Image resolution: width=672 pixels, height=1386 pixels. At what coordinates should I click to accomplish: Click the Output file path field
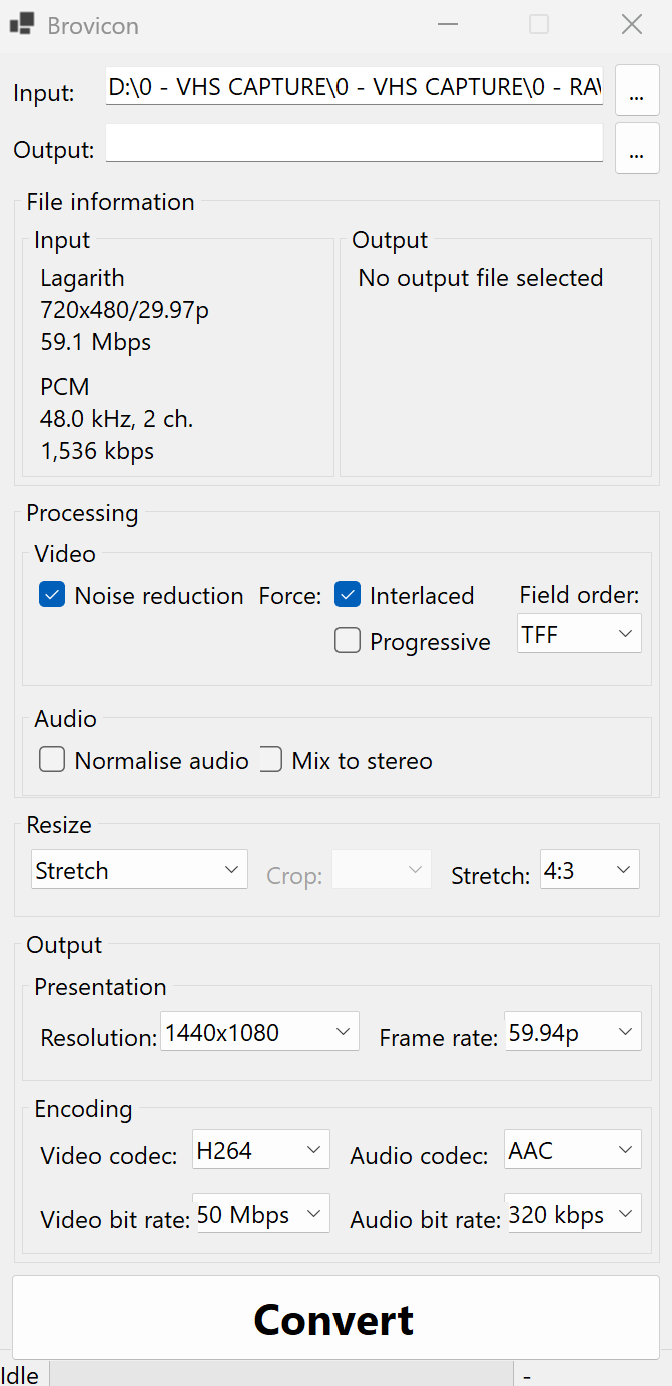coord(354,144)
